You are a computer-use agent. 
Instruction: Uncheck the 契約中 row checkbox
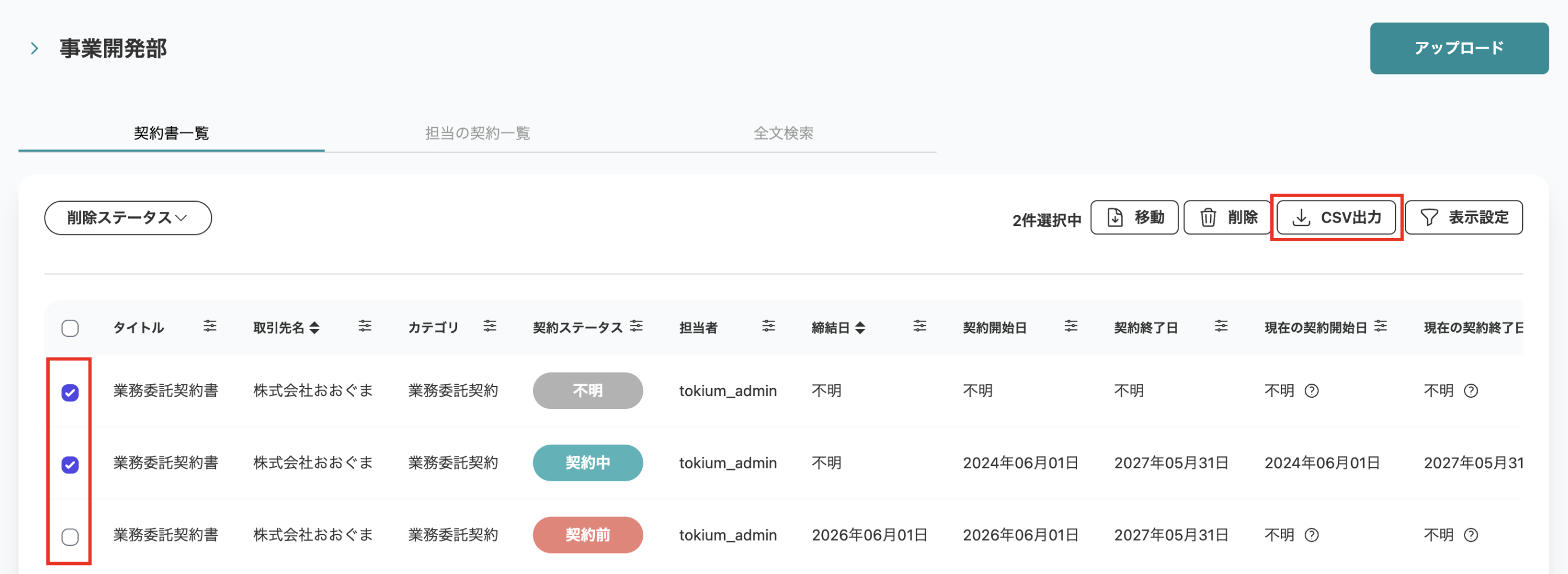[x=70, y=464]
